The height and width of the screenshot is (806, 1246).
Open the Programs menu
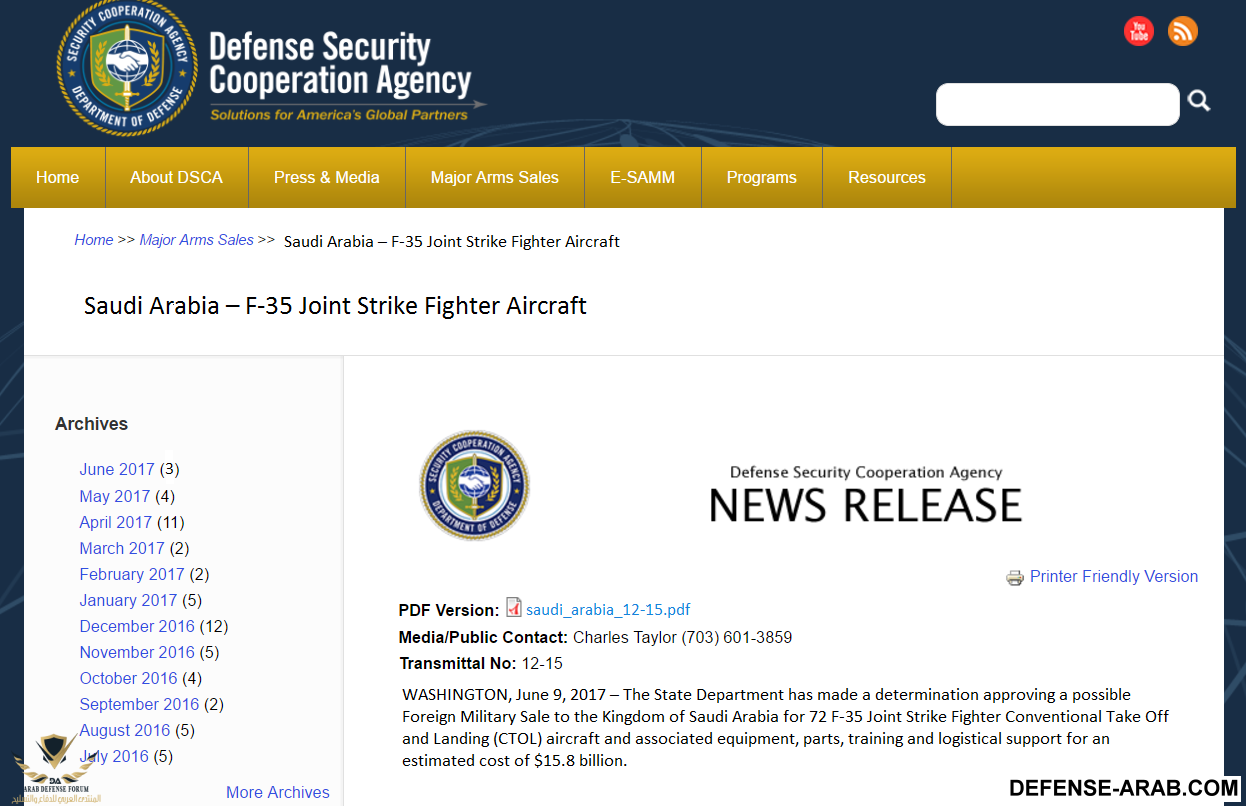pos(762,178)
